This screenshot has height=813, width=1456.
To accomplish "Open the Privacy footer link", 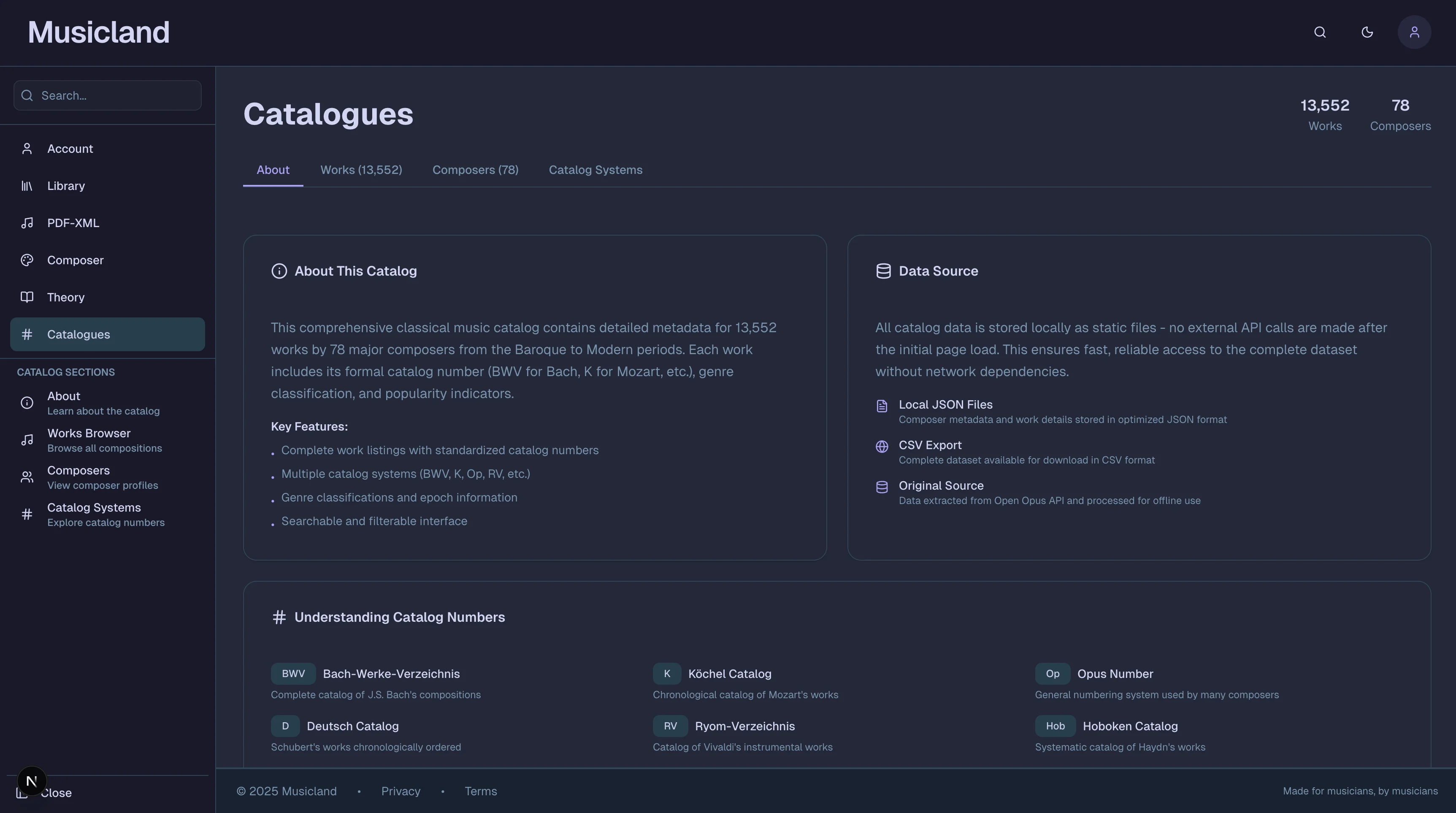I will (x=400, y=791).
